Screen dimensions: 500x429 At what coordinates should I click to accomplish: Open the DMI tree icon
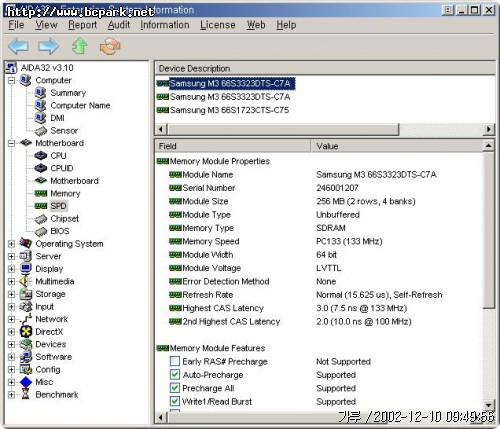pos(41,118)
